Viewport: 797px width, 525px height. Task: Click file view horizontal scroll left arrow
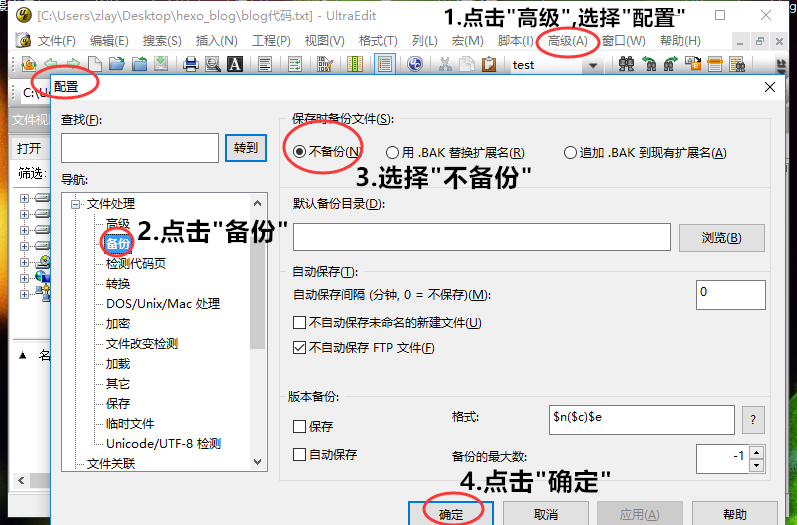click(x=21, y=480)
